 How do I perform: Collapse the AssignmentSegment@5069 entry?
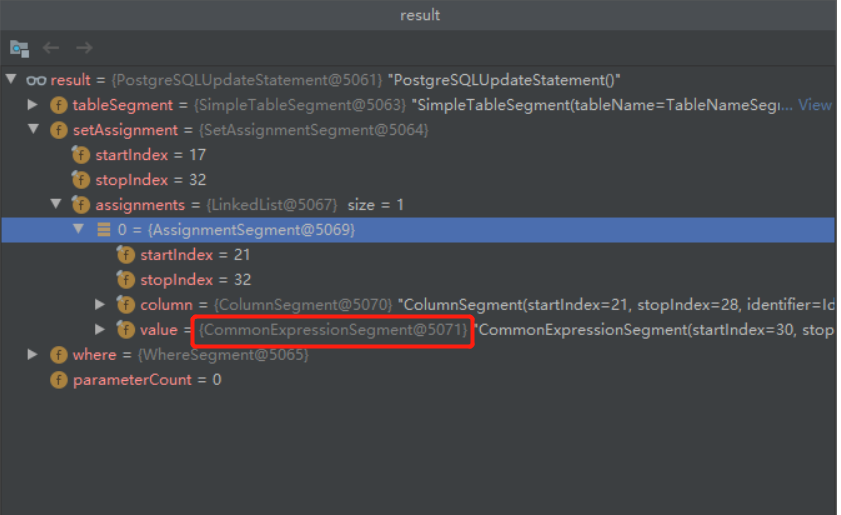click(78, 229)
